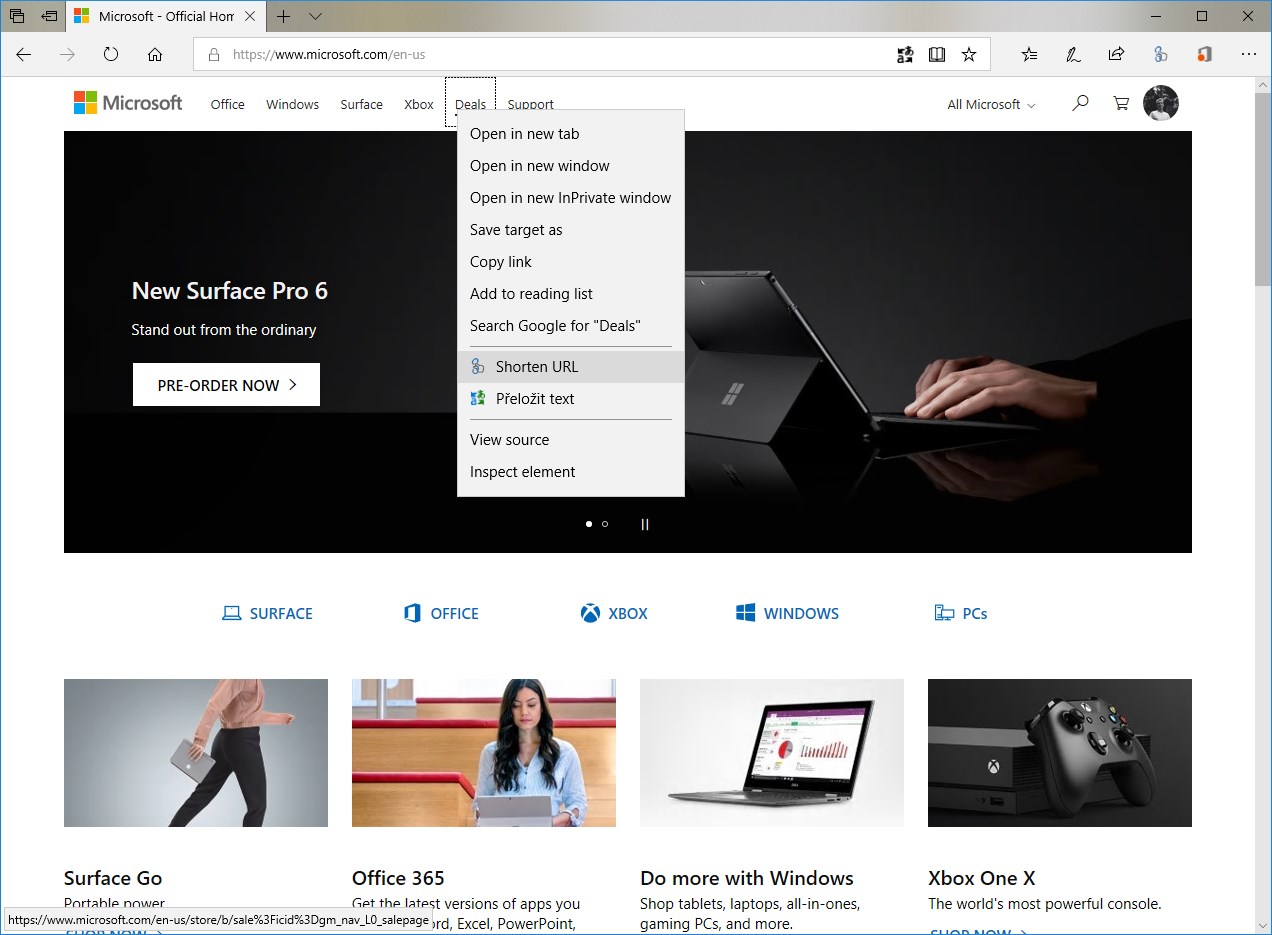
Task: Click "Do more with Windows" heading
Action: point(747,878)
